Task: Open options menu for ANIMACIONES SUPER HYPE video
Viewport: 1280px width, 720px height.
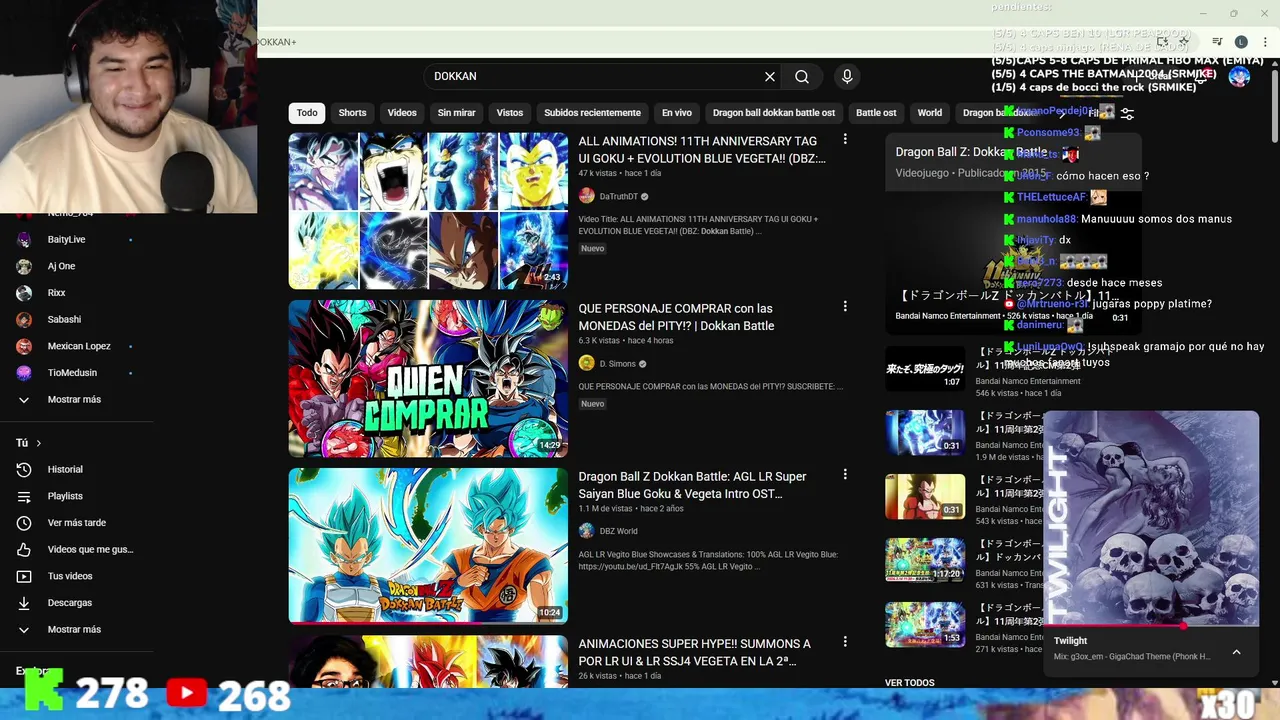Action: pyautogui.click(x=845, y=642)
